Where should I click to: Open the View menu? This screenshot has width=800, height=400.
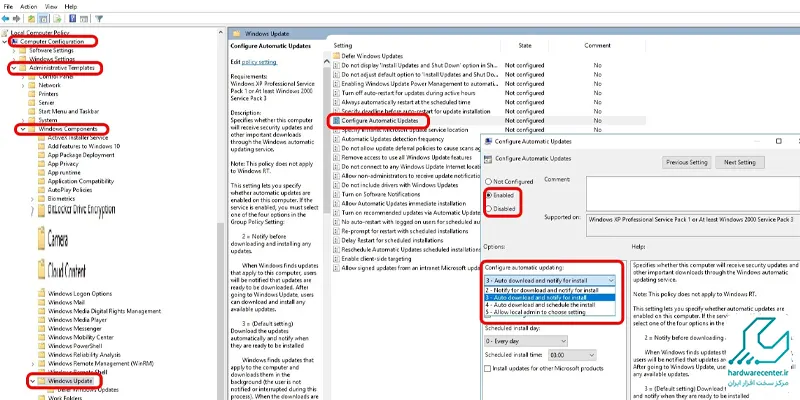pyautogui.click(x=51, y=7)
